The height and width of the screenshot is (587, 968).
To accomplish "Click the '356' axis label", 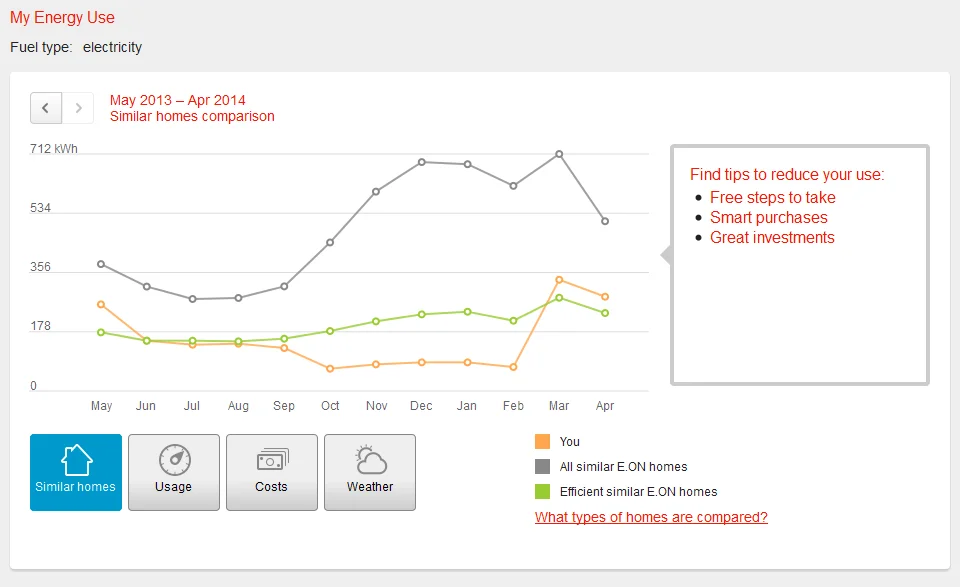I will point(40,267).
